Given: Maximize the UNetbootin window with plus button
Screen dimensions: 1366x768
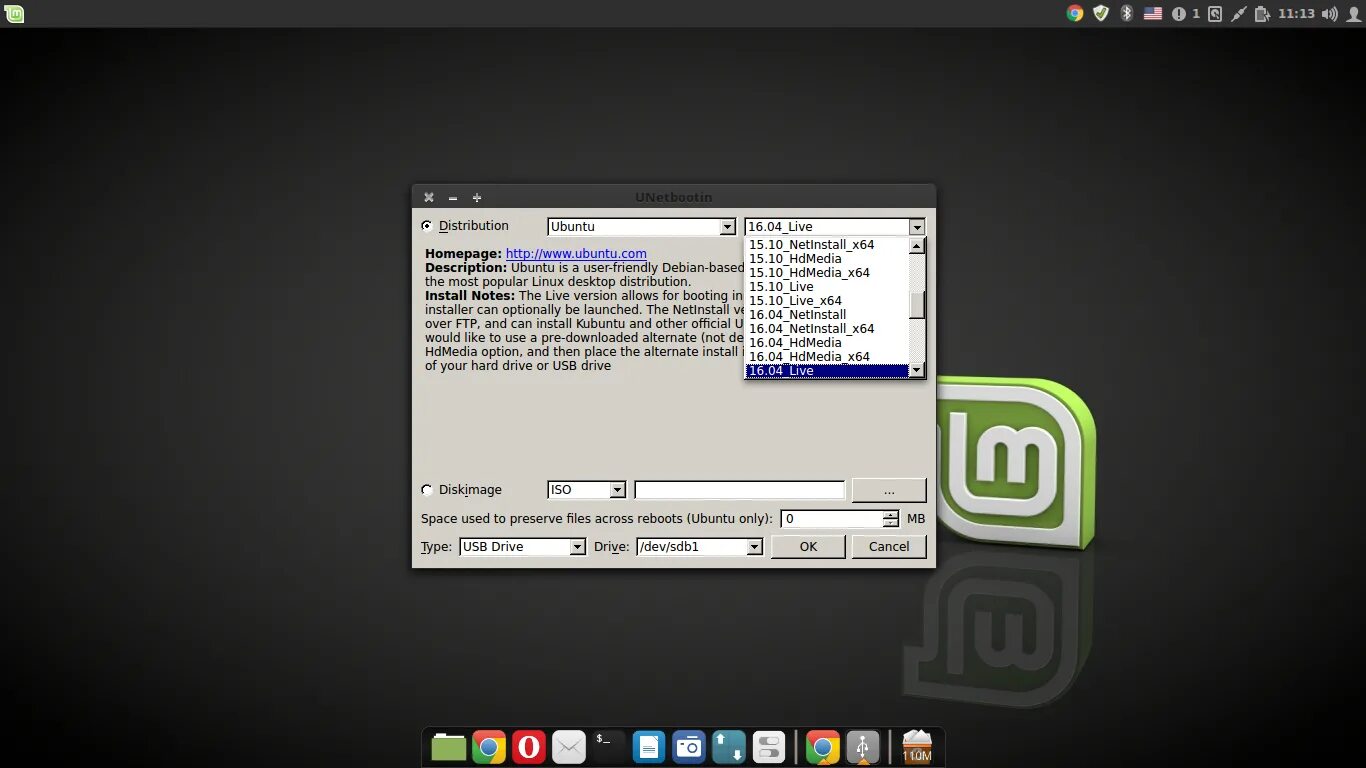Looking at the screenshot, I should [477, 198].
